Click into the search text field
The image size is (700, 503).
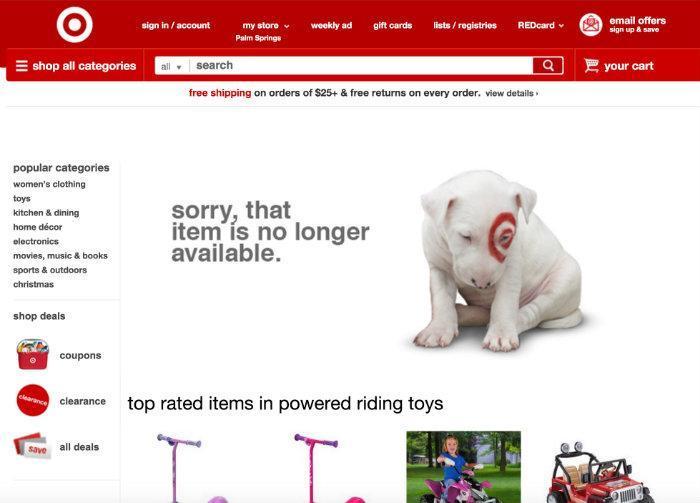click(x=362, y=66)
